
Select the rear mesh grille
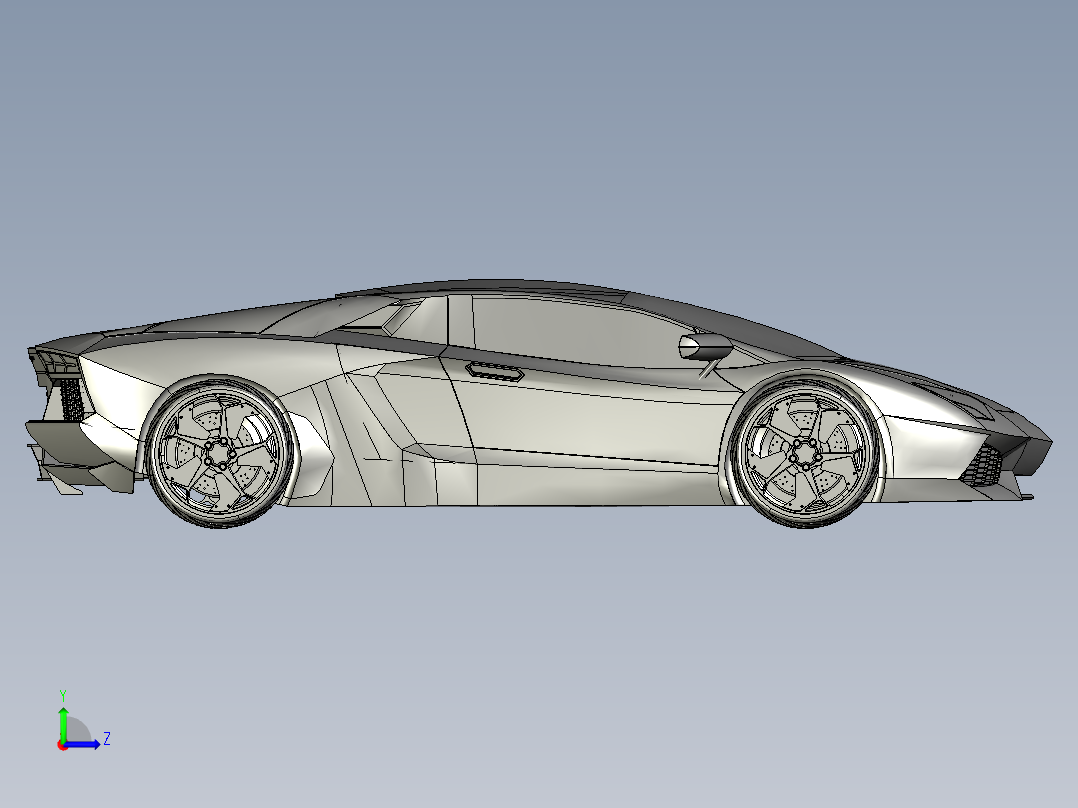point(71,399)
